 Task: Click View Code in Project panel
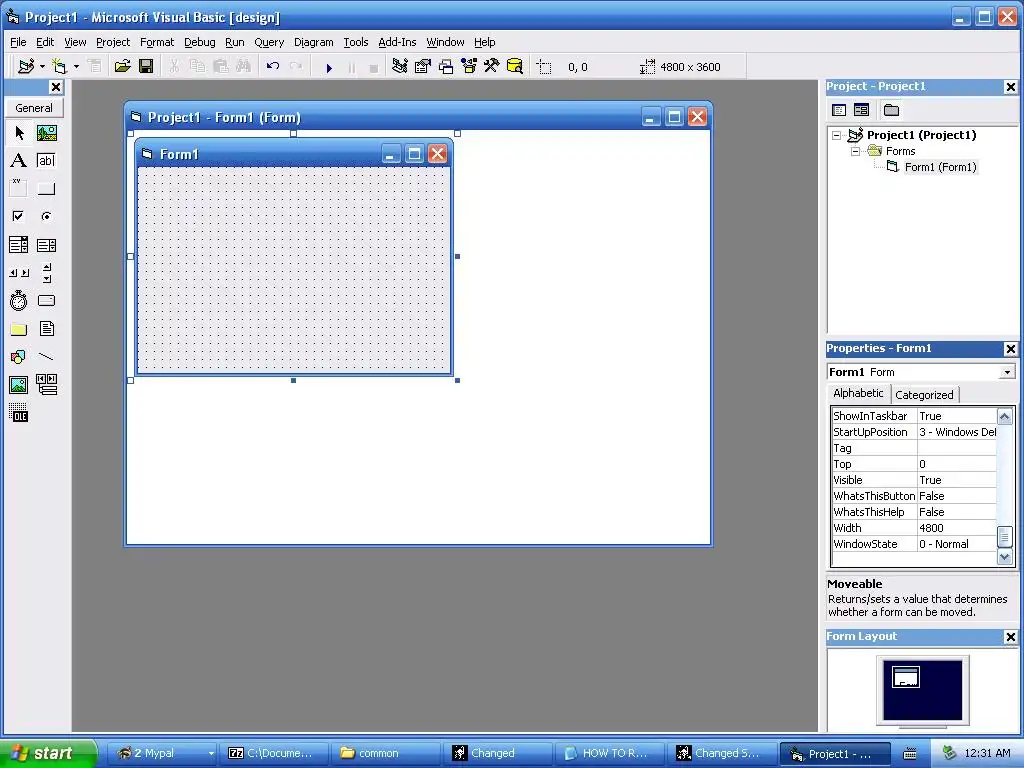(839, 110)
